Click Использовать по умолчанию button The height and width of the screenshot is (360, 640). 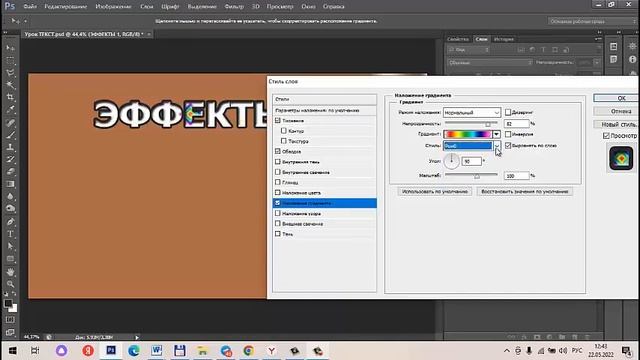pos(435,191)
